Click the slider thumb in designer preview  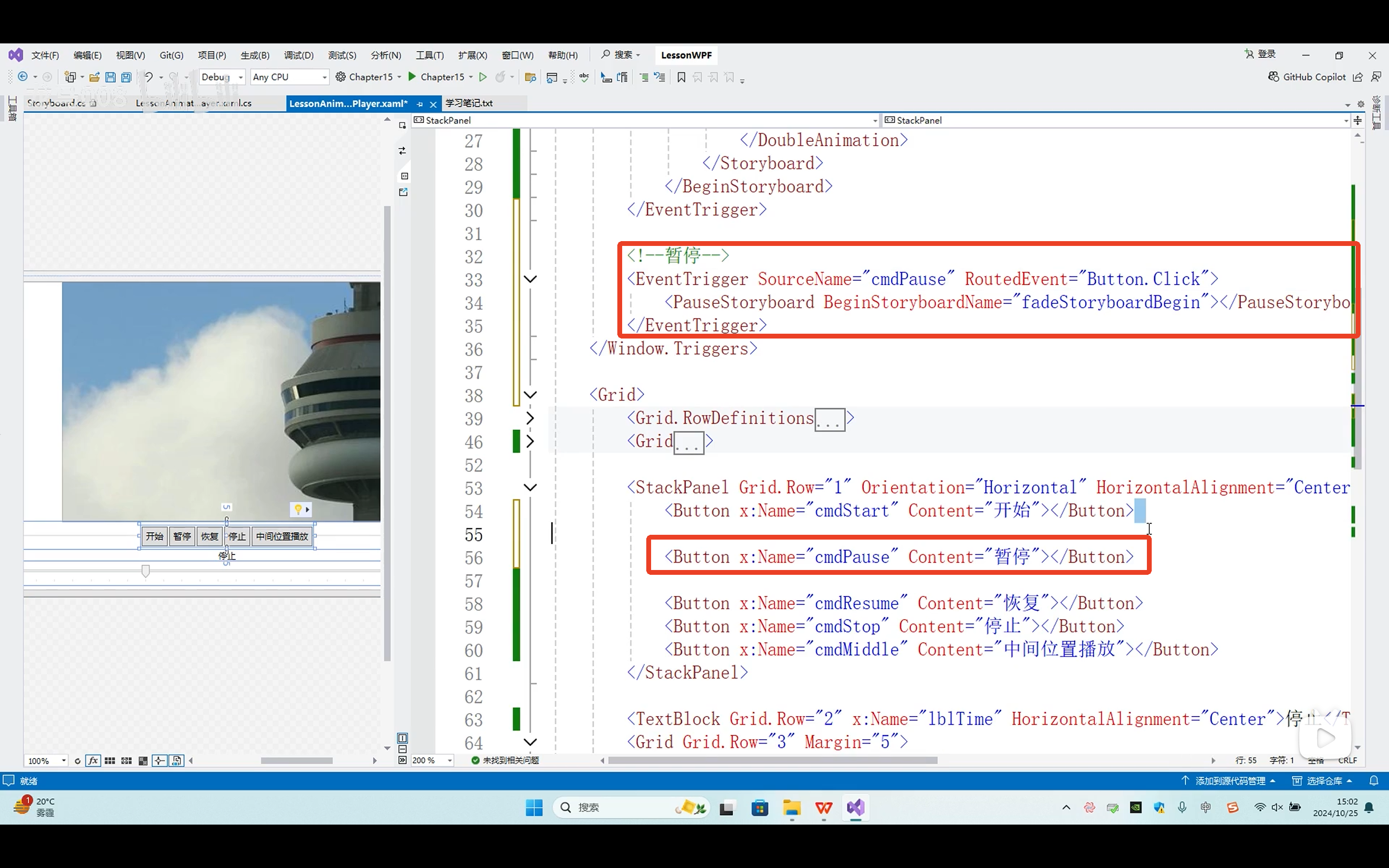(x=145, y=570)
